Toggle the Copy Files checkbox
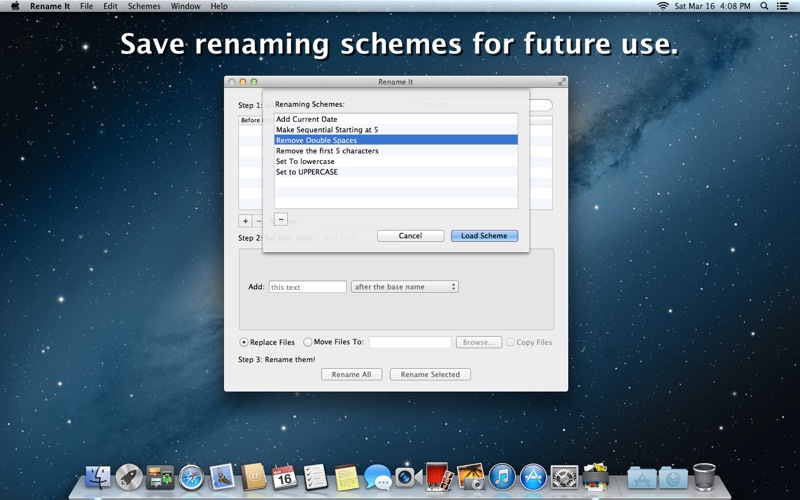This screenshot has height=500, width=800. click(510, 342)
